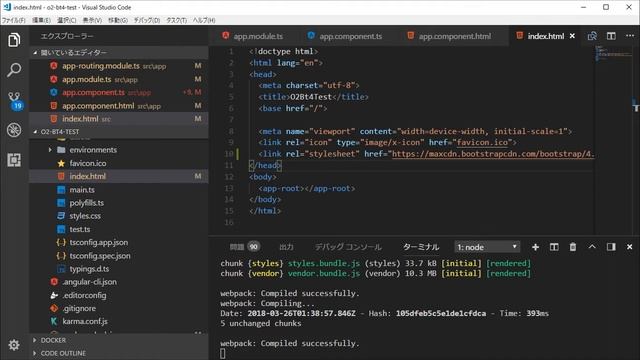Screen dimensions: 640x360
Task: Open the Search view in activity bar
Action: [x=14, y=70]
